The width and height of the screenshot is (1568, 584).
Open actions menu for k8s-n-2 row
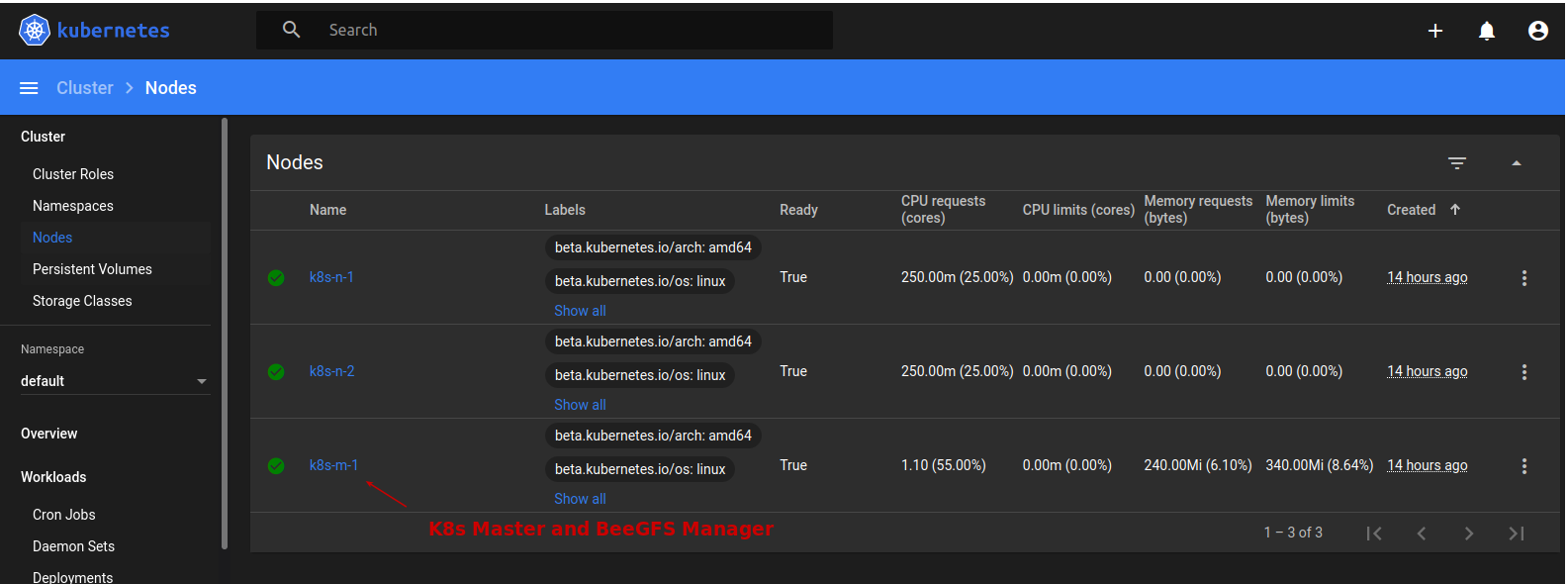(x=1524, y=372)
